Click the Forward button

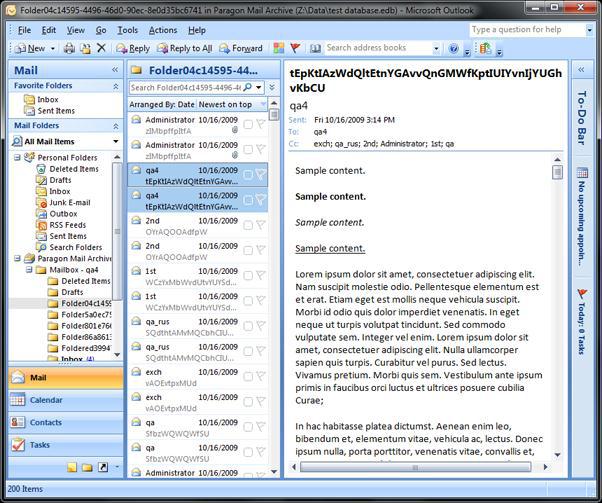[x=241, y=48]
